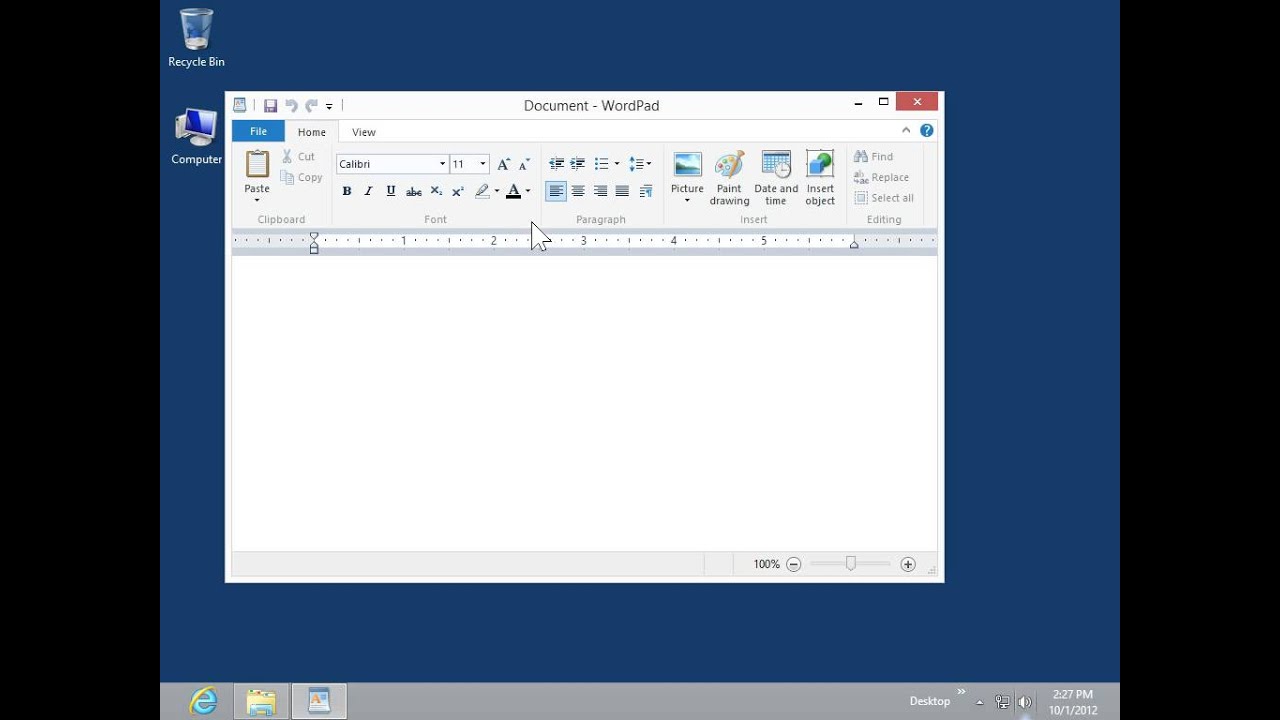Click Shrink font icon

pyautogui.click(x=523, y=164)
